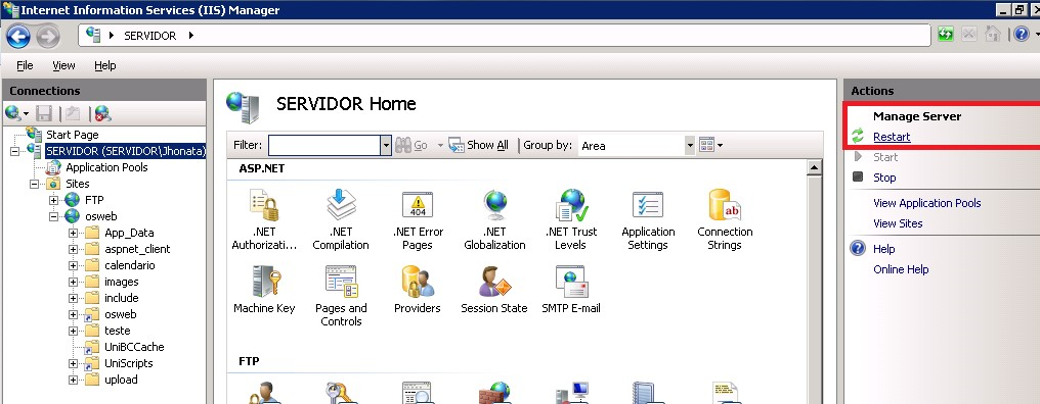Click the SERVIDOR address bar breadcrumb
Image resolution: width=1040 pixels, height=404 pixels.
150,36
